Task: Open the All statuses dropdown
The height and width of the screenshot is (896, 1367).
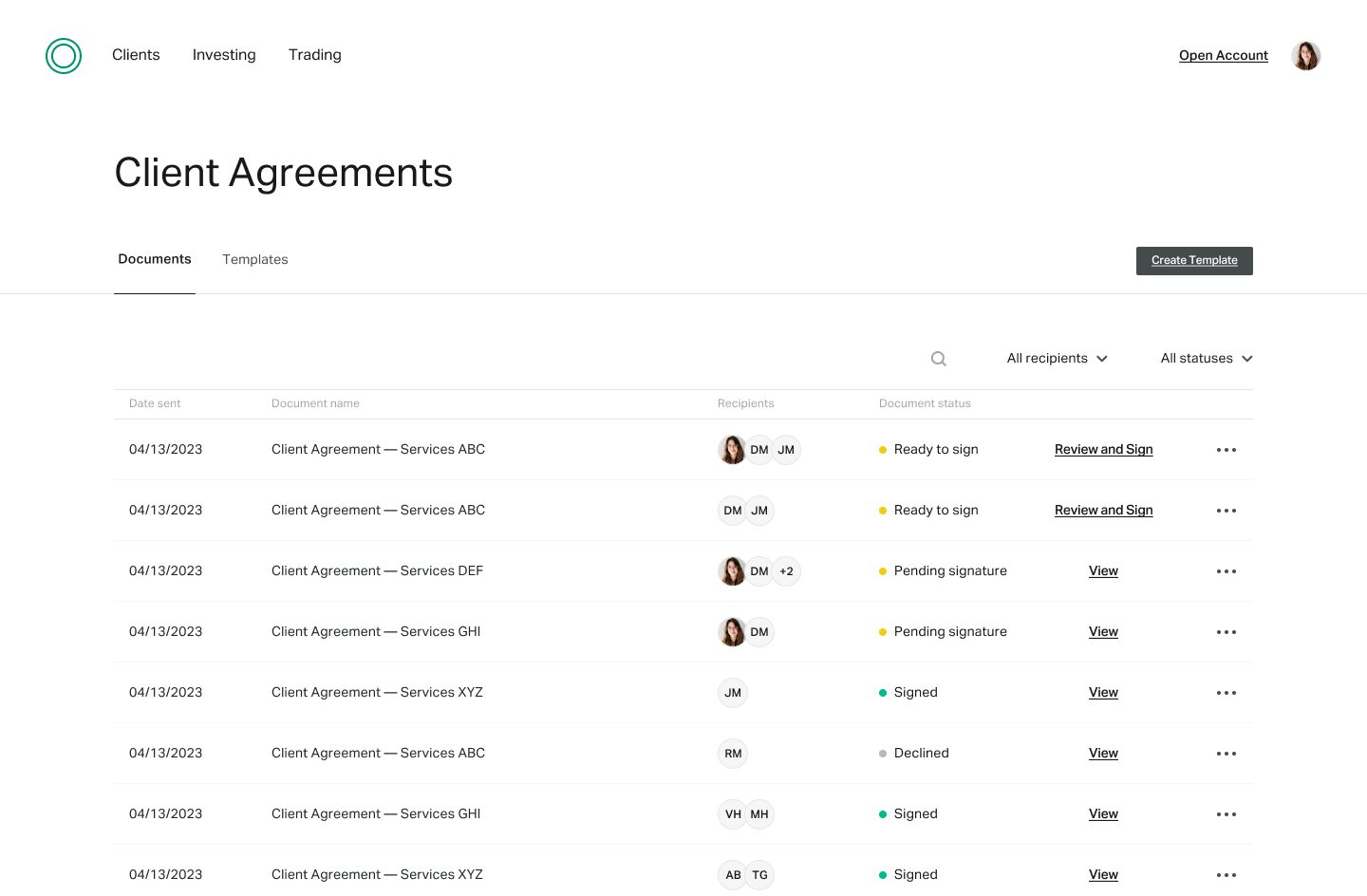Action: point(1206,358)
